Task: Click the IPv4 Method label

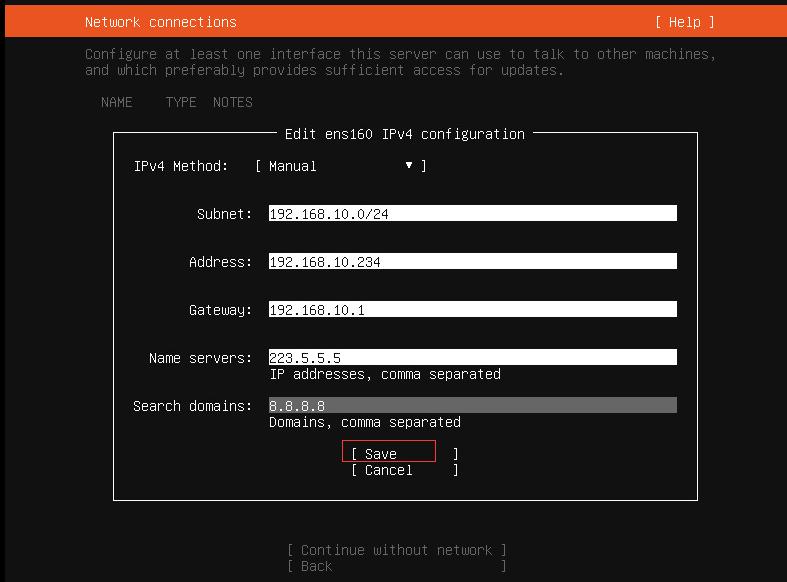Action: click(181, 166)
